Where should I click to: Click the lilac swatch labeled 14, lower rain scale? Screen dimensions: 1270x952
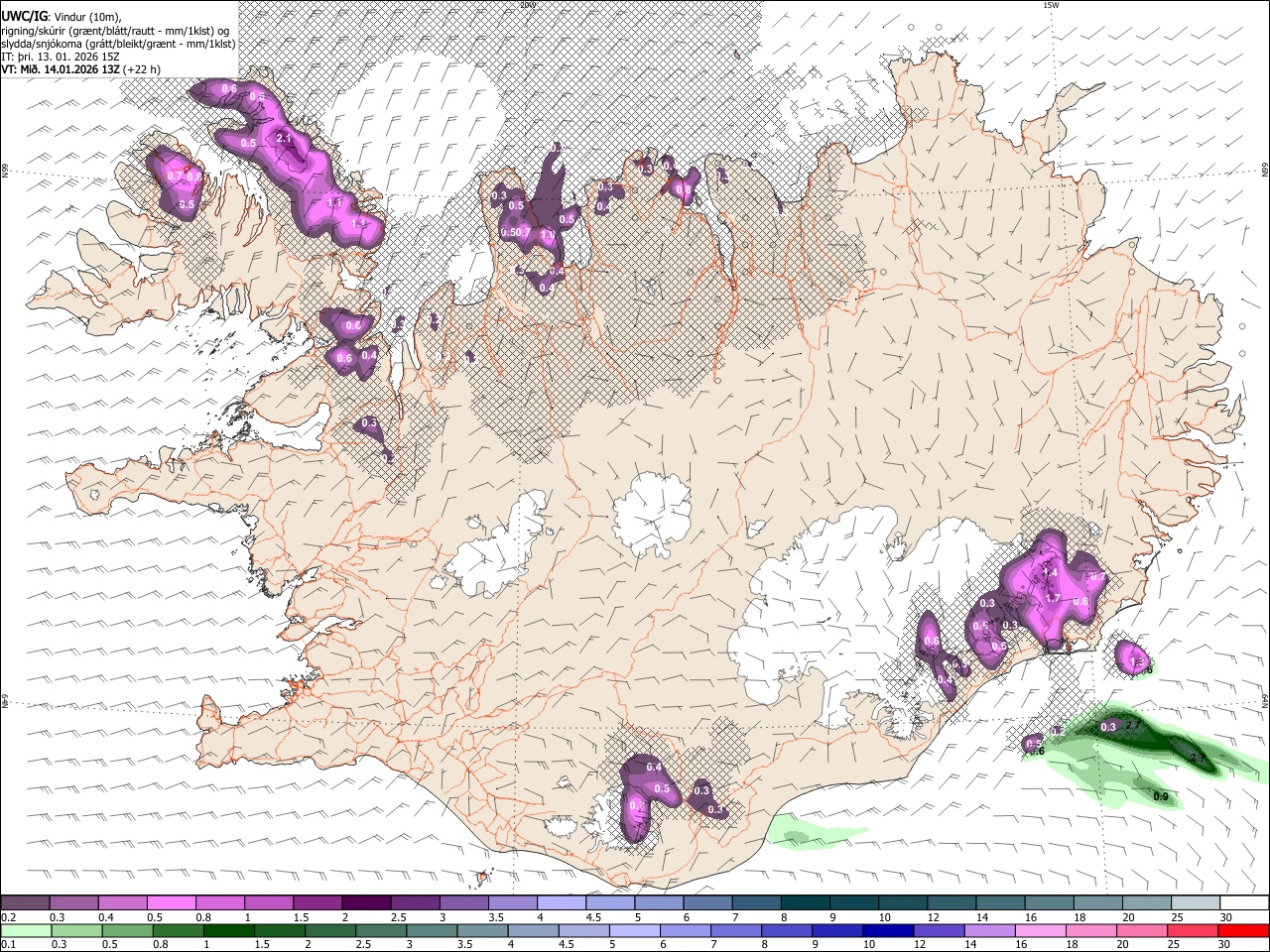(990, 931)
